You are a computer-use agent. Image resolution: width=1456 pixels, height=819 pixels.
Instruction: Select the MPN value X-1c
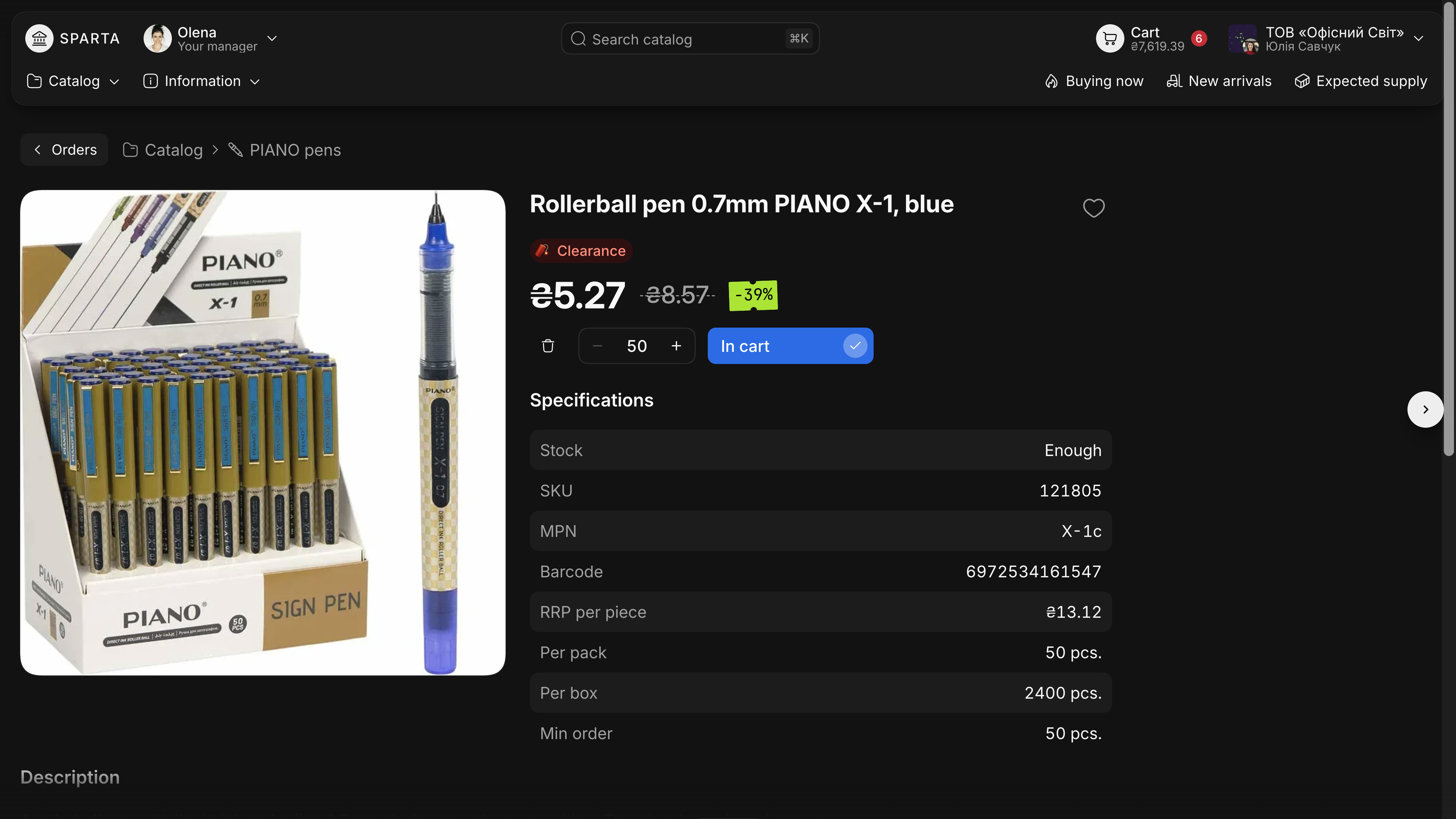(x=1081, y=531)
